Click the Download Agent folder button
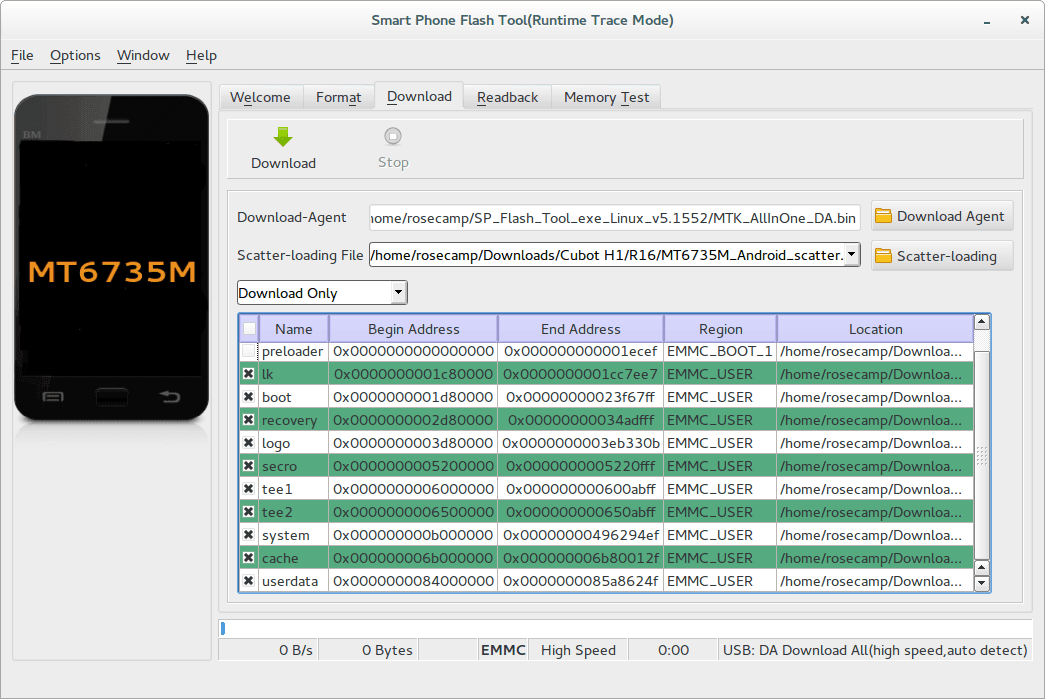The height and width of the screenshot is (699, 1045). point(942,216)
